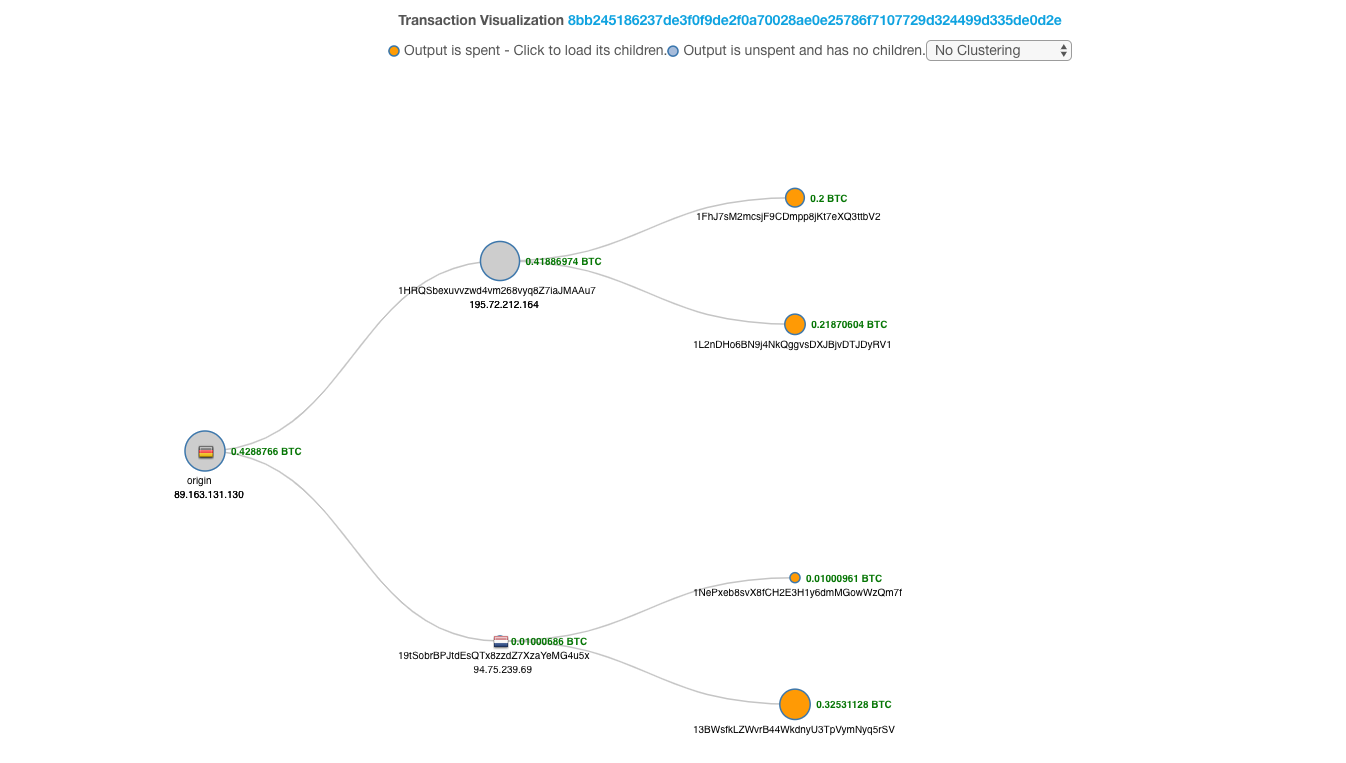Open the transaction hash link 8bb245186237…
Image resolution: width=1346 pixels, height=763 pixels.
coord(814,20)
